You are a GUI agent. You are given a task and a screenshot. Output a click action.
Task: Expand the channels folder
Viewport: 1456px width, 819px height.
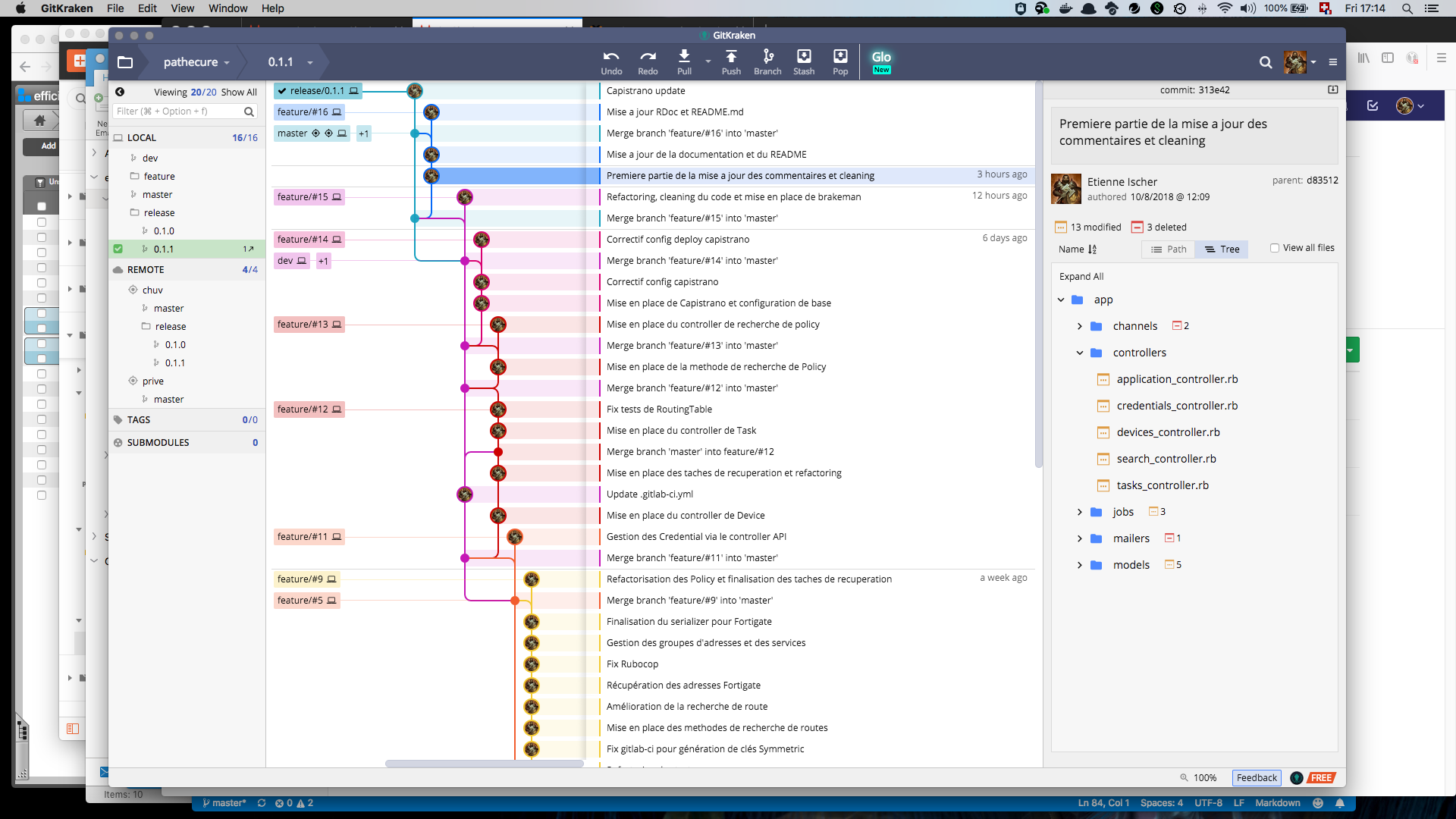tap(1080, 326)
